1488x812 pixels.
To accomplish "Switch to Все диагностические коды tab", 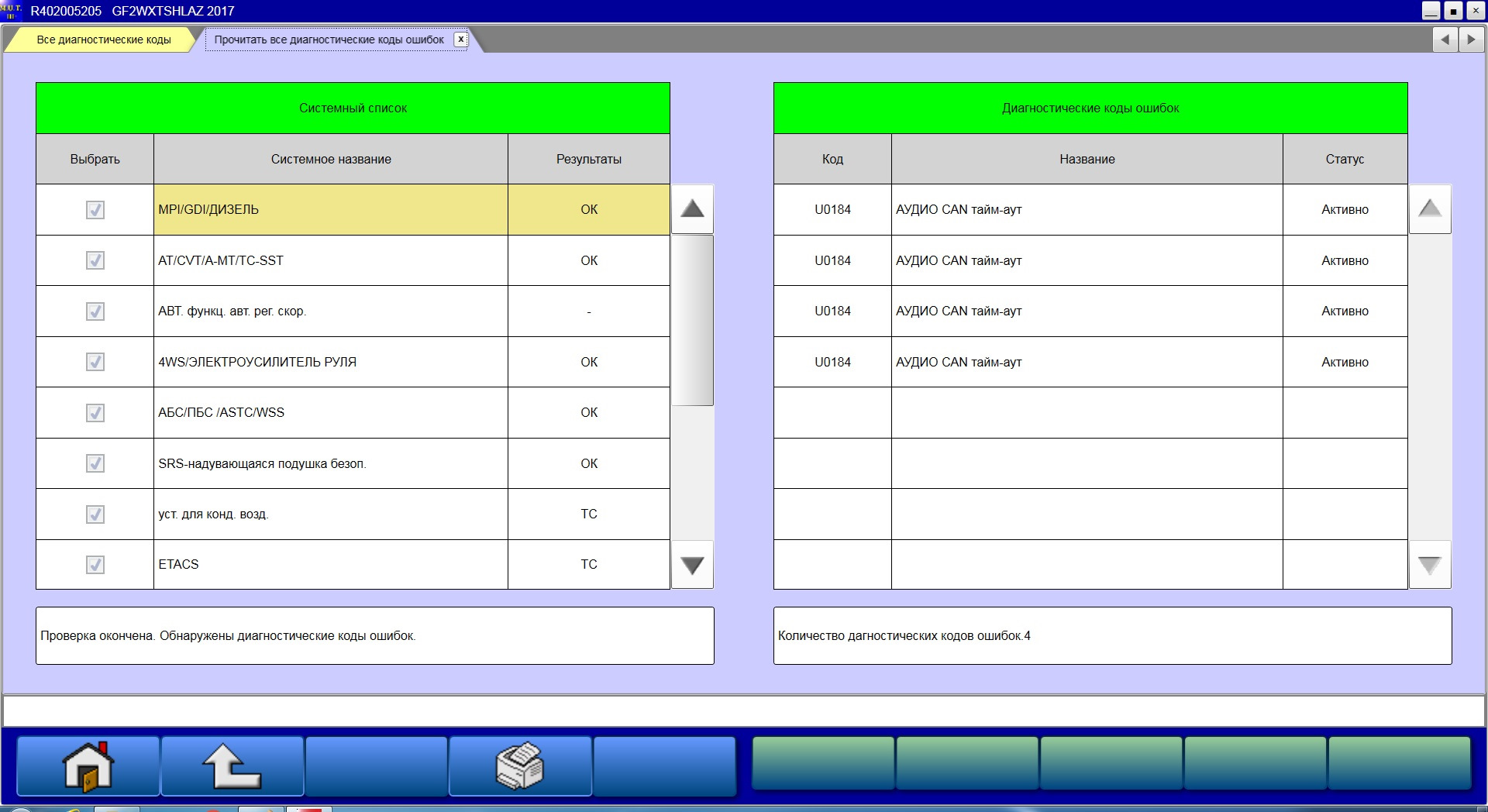I will 104,40.
